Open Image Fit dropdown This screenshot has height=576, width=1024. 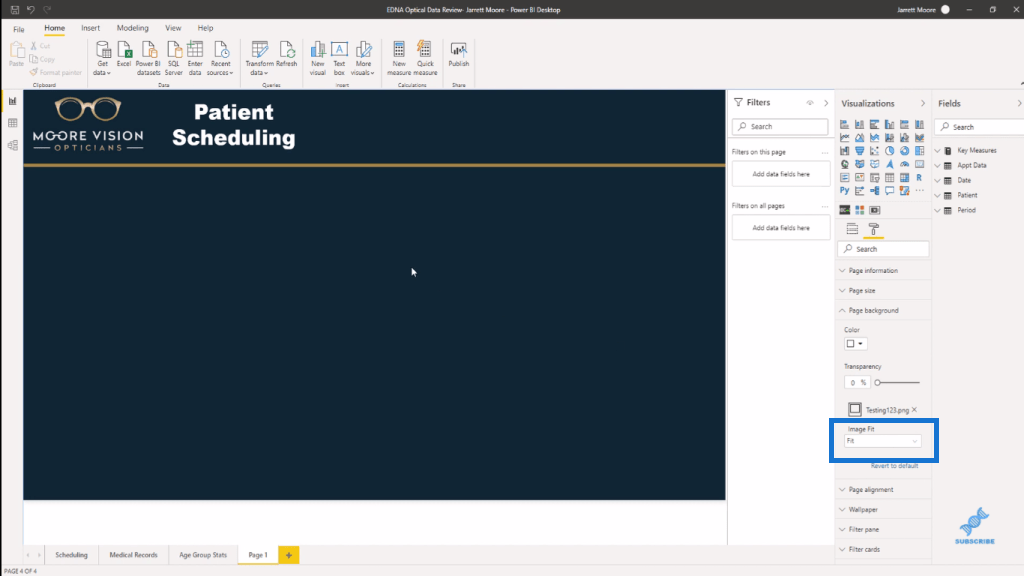pos(882,441)
